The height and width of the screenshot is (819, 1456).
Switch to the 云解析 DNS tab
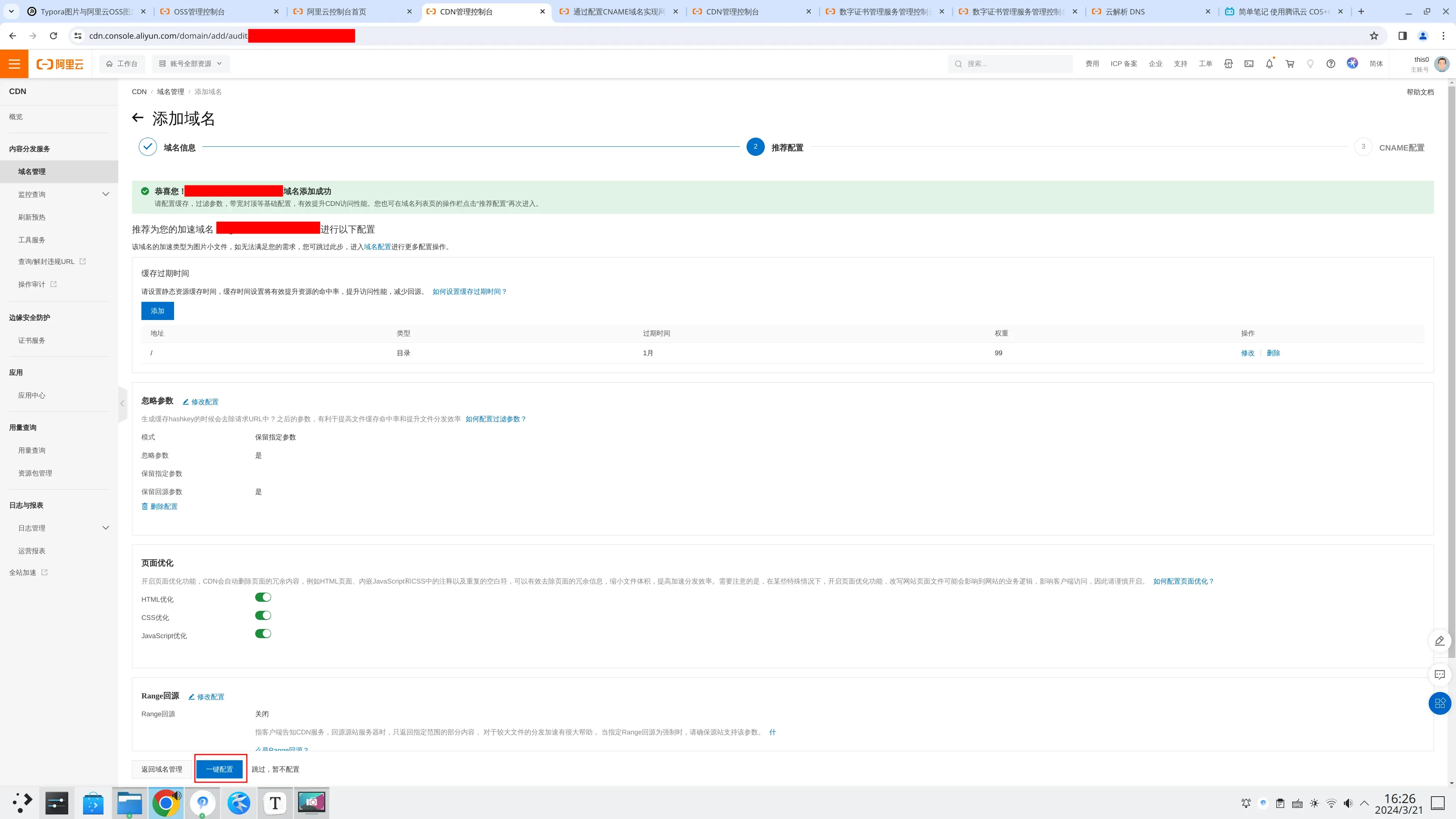tap(1125, 11)
